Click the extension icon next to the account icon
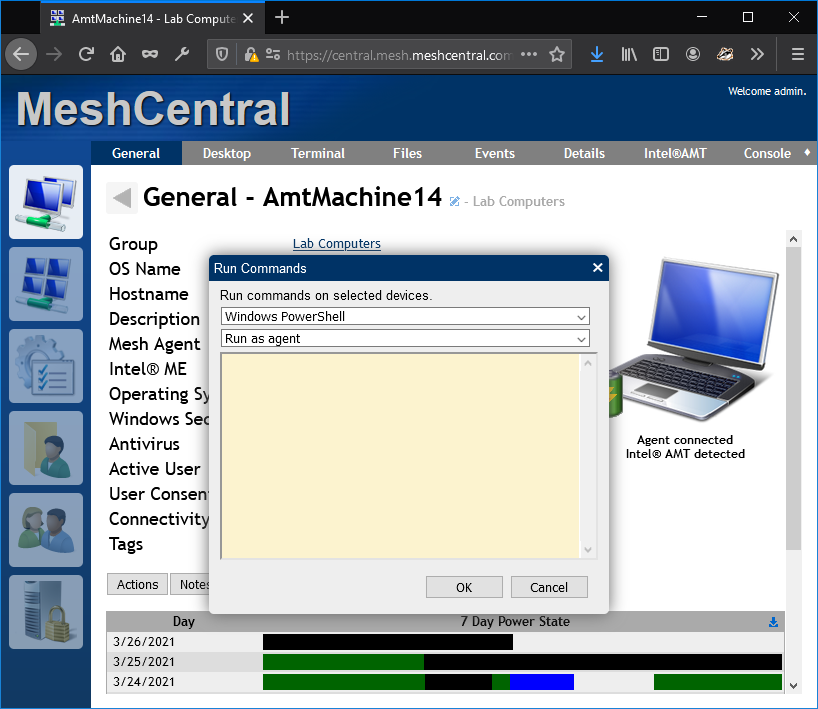 [725, 54]
